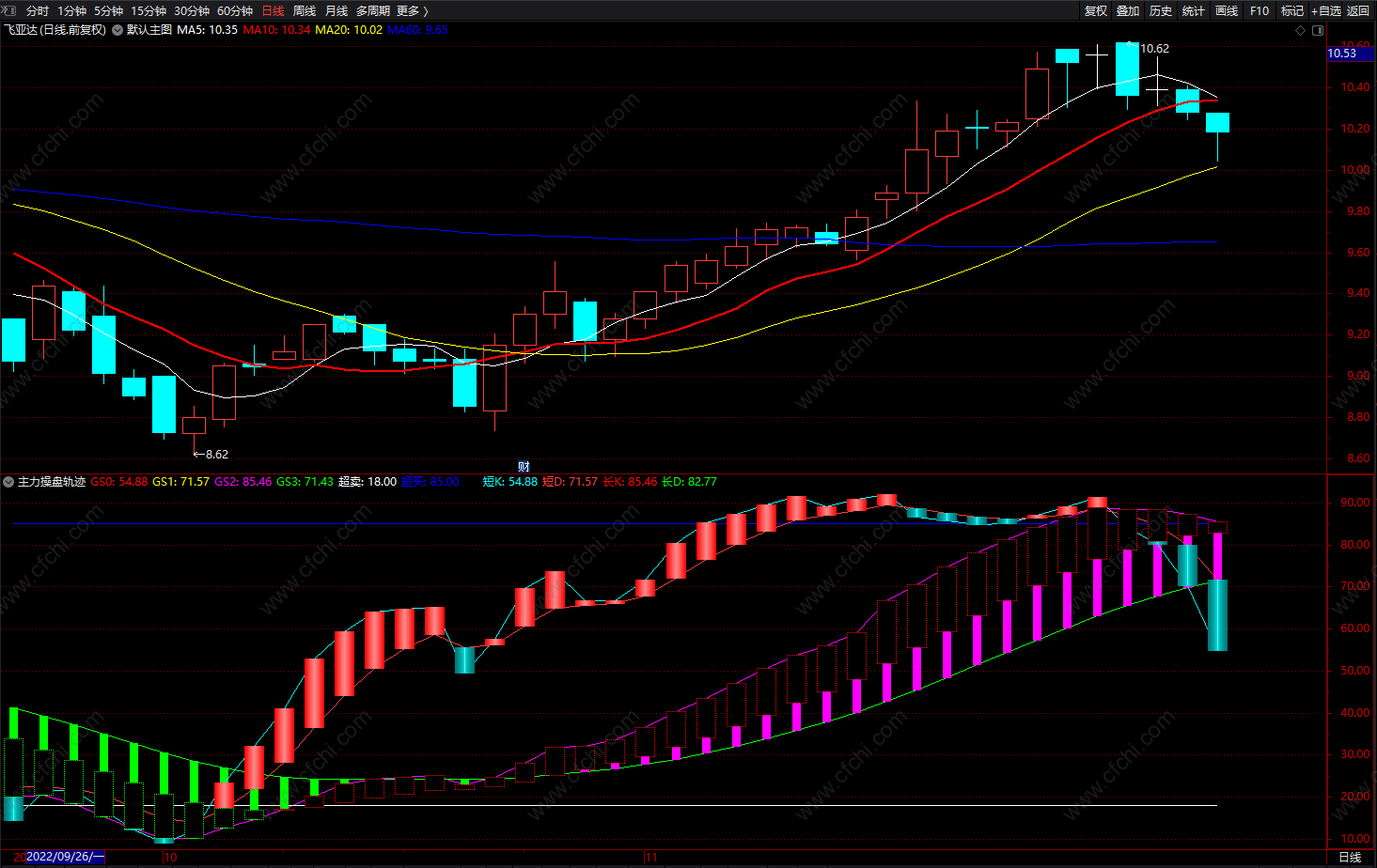The height and width of the screenshot is (868, 1377).
Task: Click the 统计 statistics button
Action: (1194, 10)
